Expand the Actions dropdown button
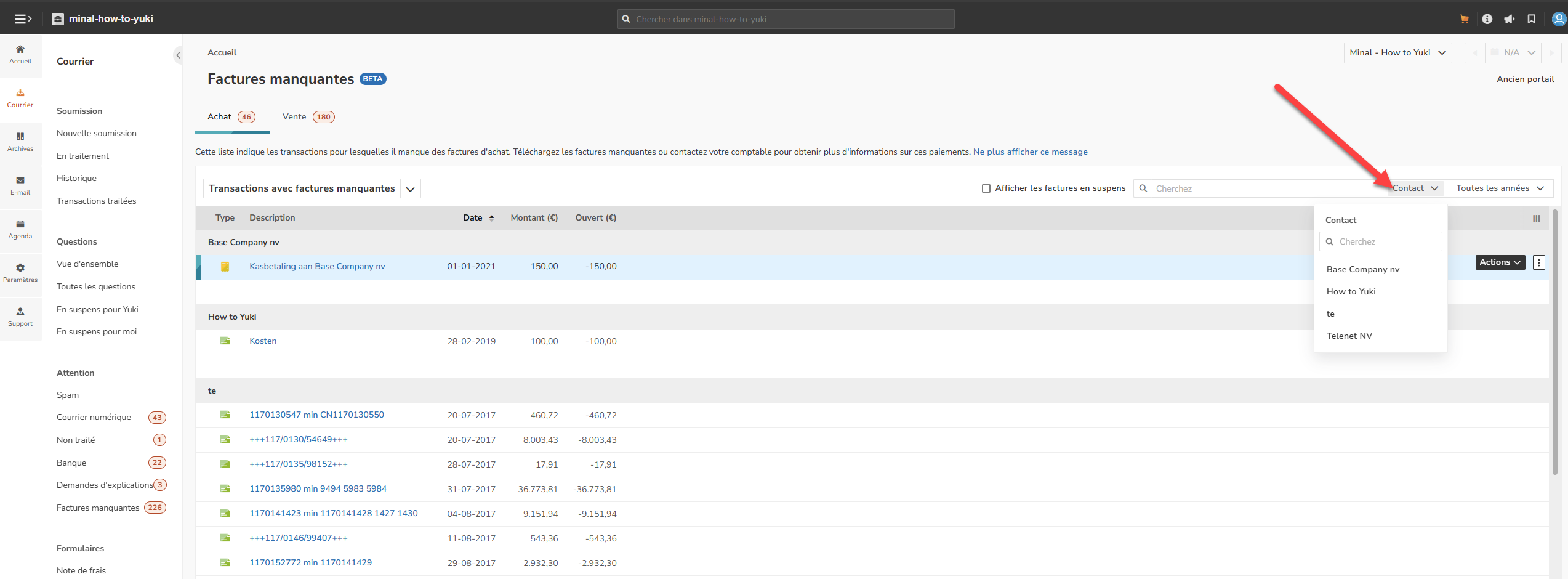The image size is (1568, 579). 1500,262
